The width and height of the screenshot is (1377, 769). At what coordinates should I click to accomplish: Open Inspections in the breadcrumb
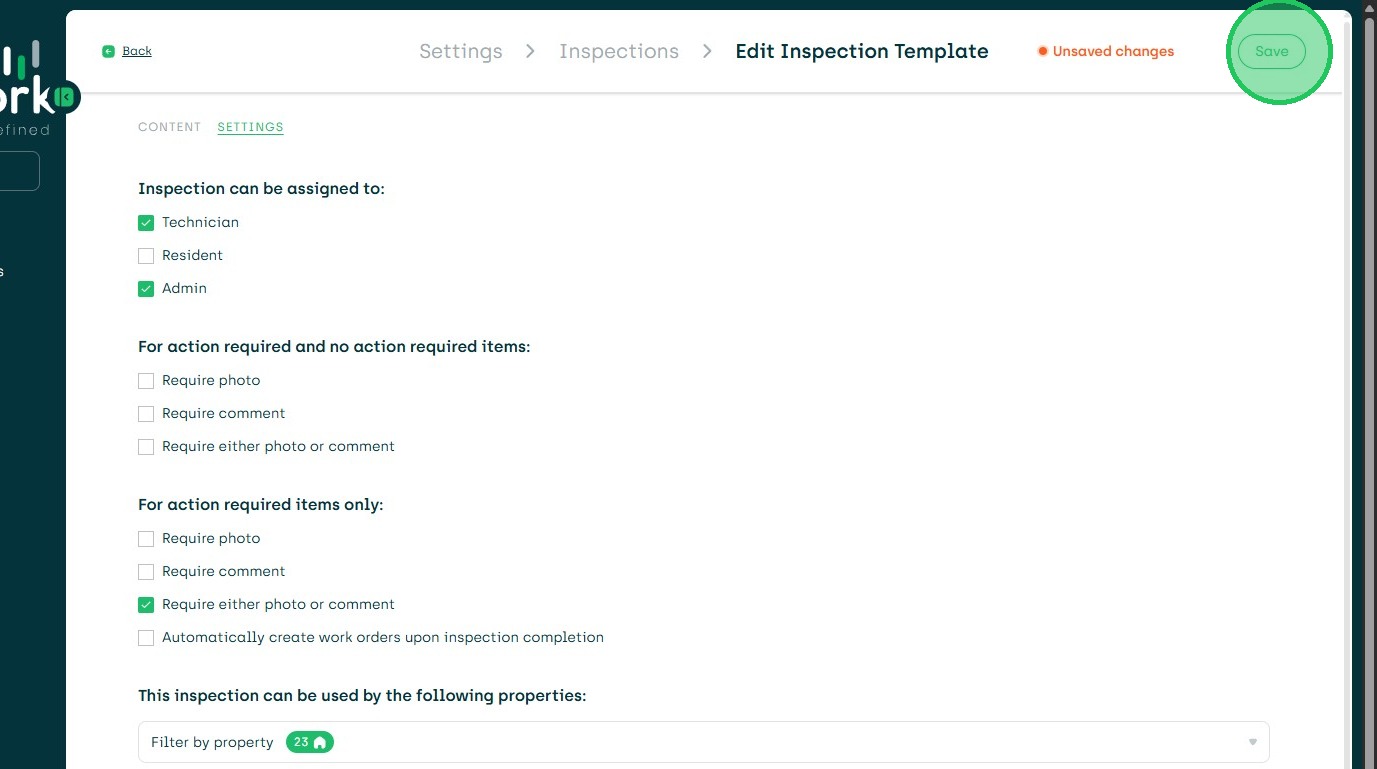pyautogui.click(x=619, y=51)
